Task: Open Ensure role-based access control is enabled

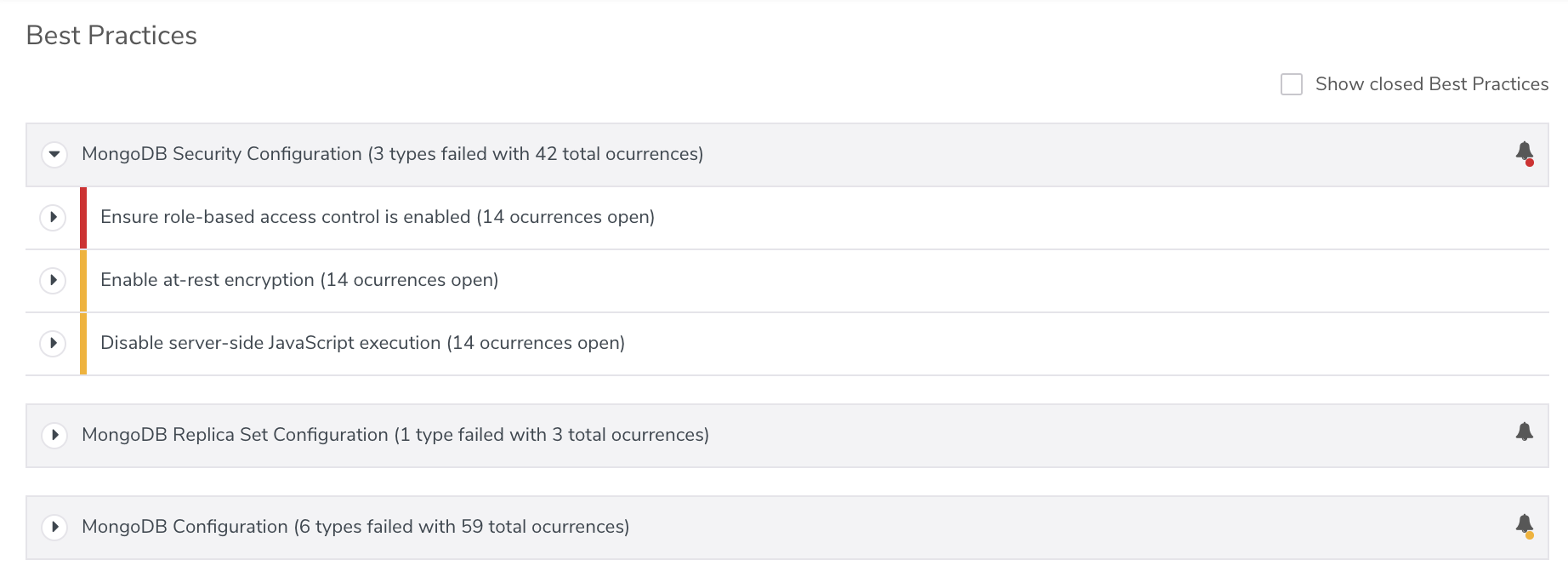Action: [377, 217]
